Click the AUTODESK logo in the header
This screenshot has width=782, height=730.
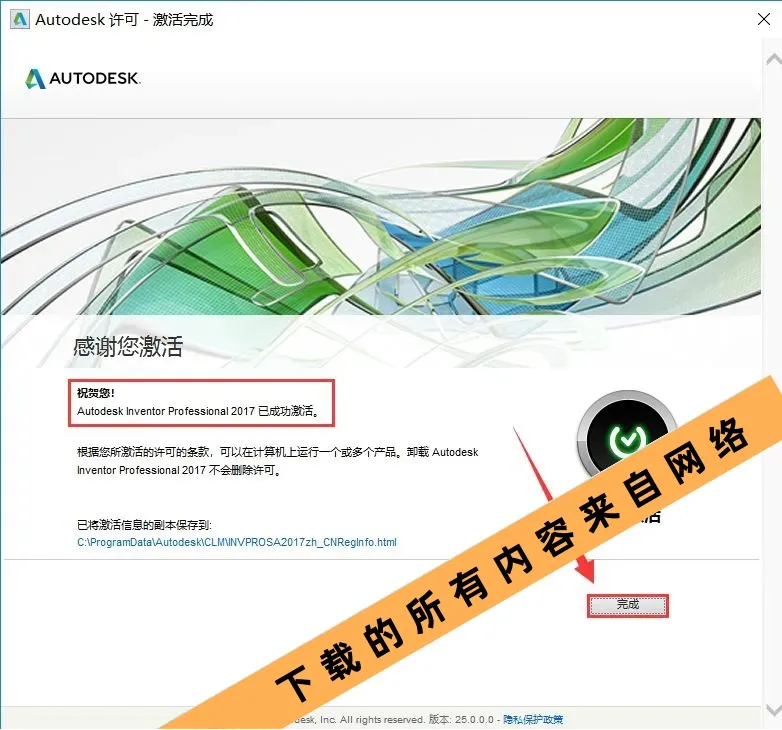(83, 78)
